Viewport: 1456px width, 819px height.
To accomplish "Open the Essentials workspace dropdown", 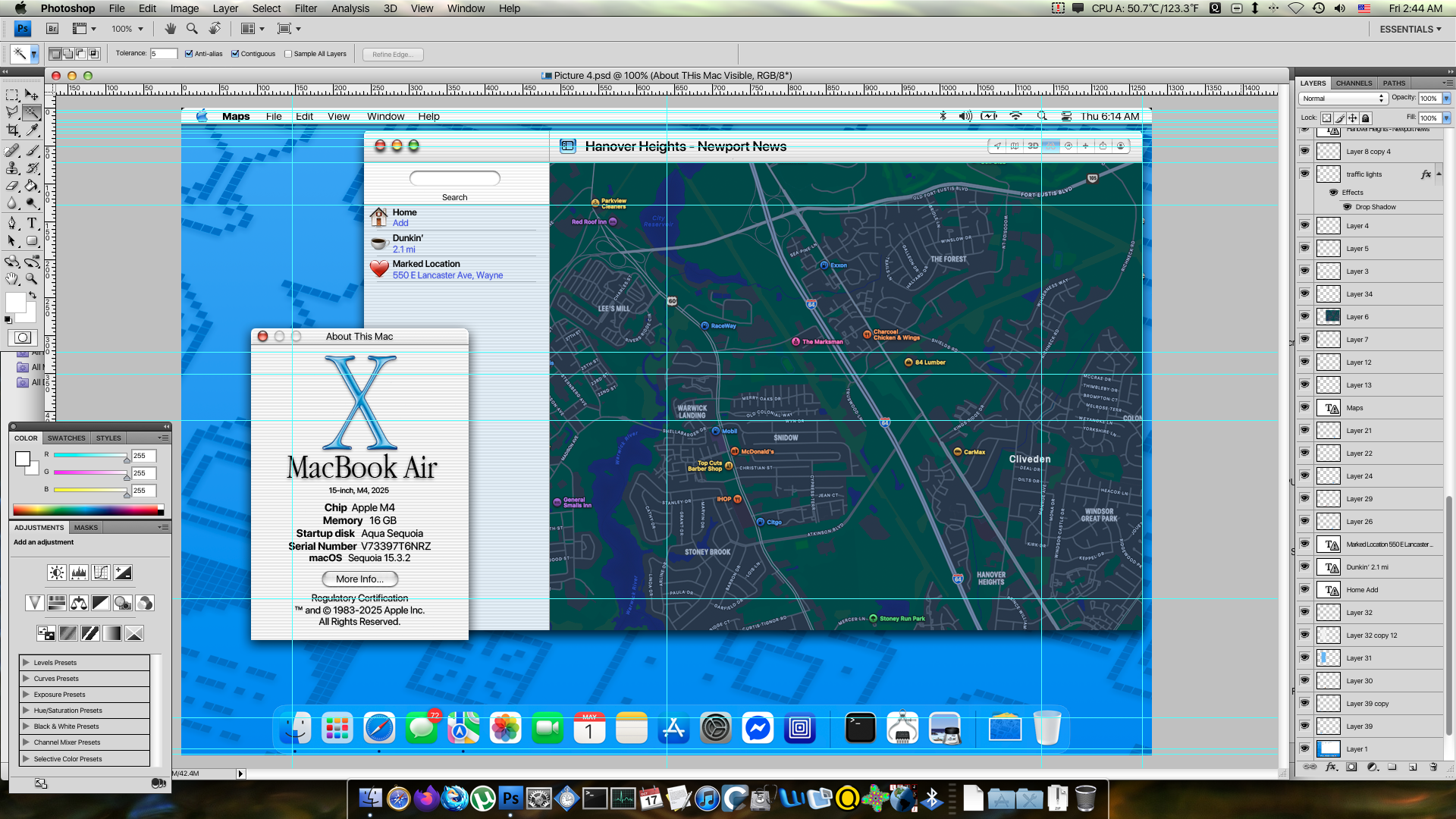I will (1410, 30).
